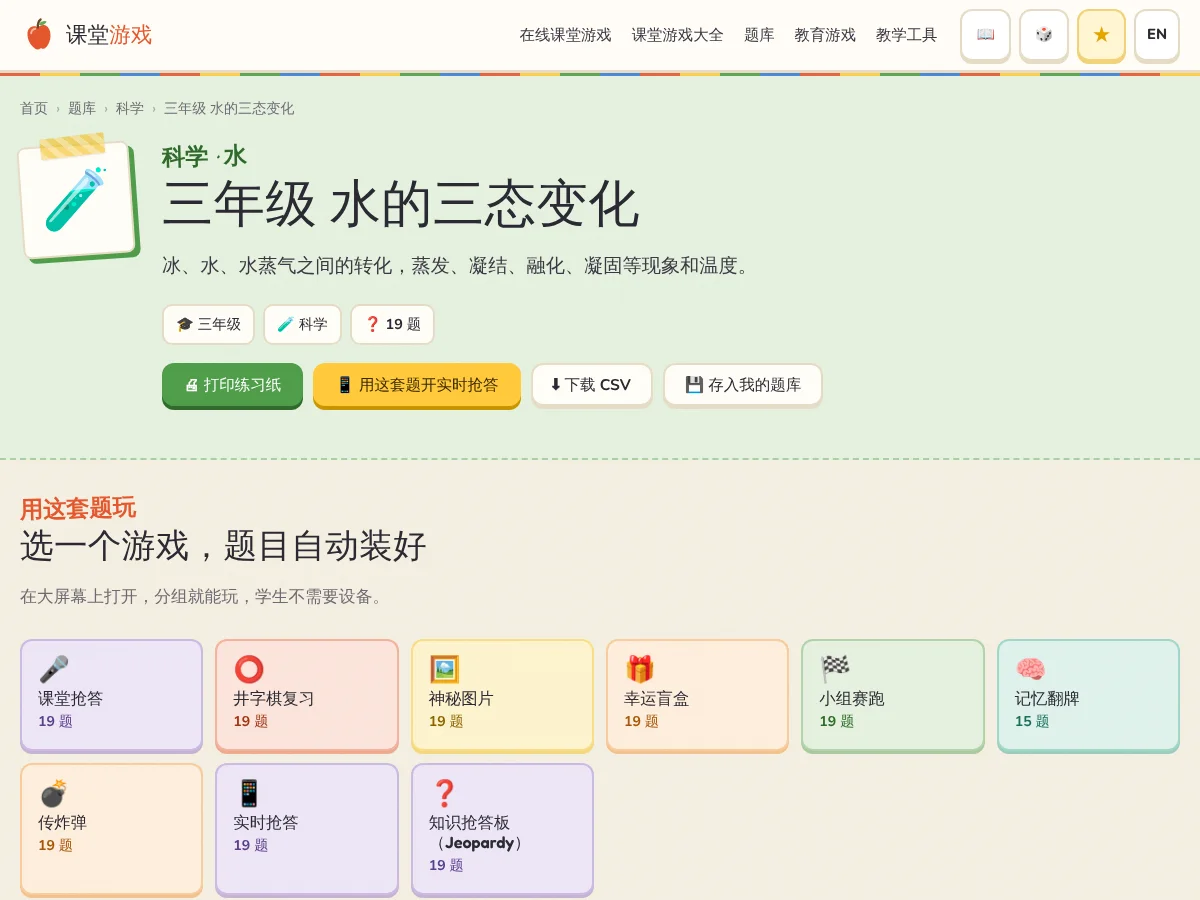Switch language with the EN button
This screenshot has width=1200, height=900.
tap(1157, 35)
